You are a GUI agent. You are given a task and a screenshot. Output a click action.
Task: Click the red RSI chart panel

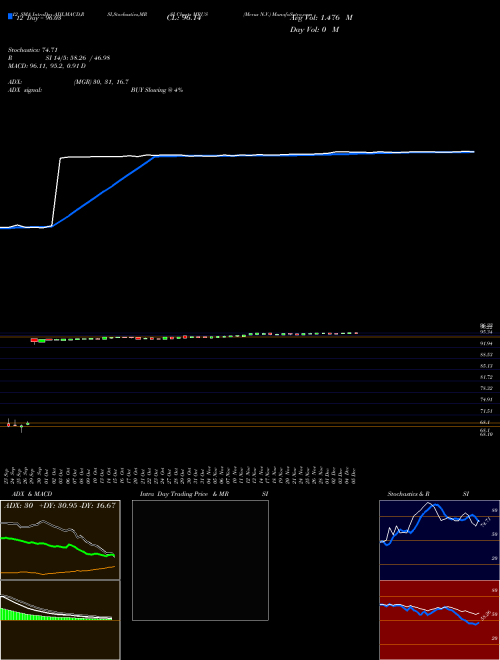click(x=439, y=620)
